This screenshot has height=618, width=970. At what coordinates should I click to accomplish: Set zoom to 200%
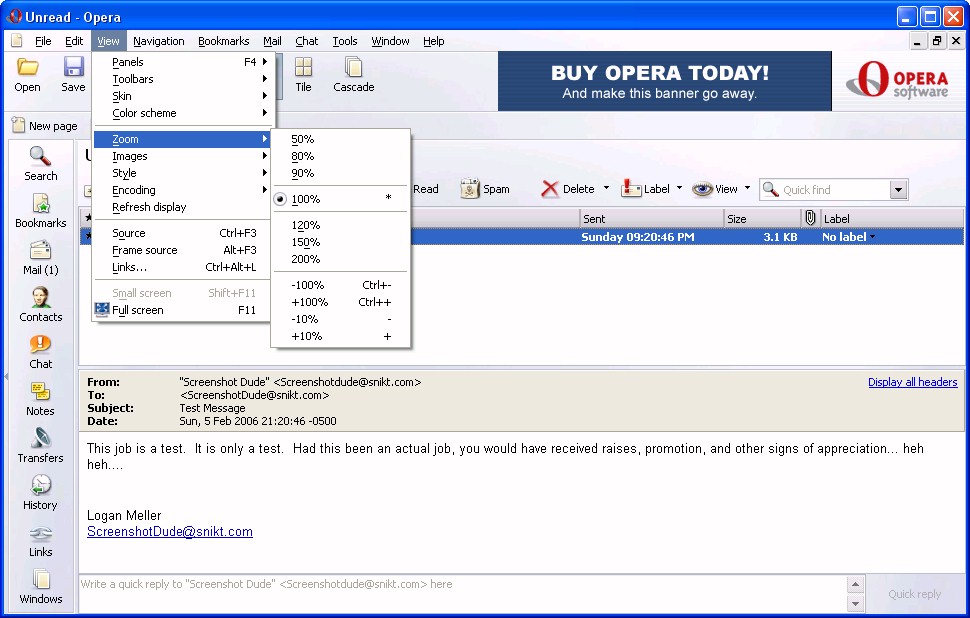coord(341,259)
